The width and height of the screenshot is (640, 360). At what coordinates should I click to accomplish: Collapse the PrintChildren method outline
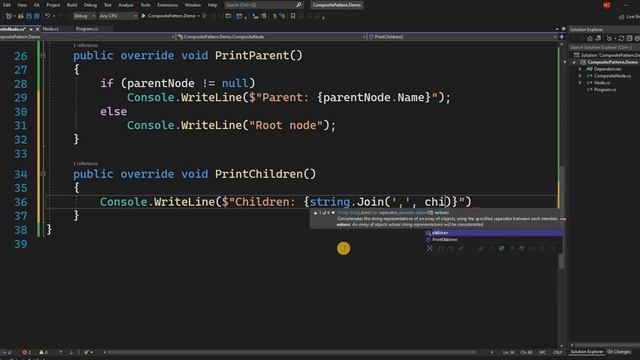click(x=43, y=174)
